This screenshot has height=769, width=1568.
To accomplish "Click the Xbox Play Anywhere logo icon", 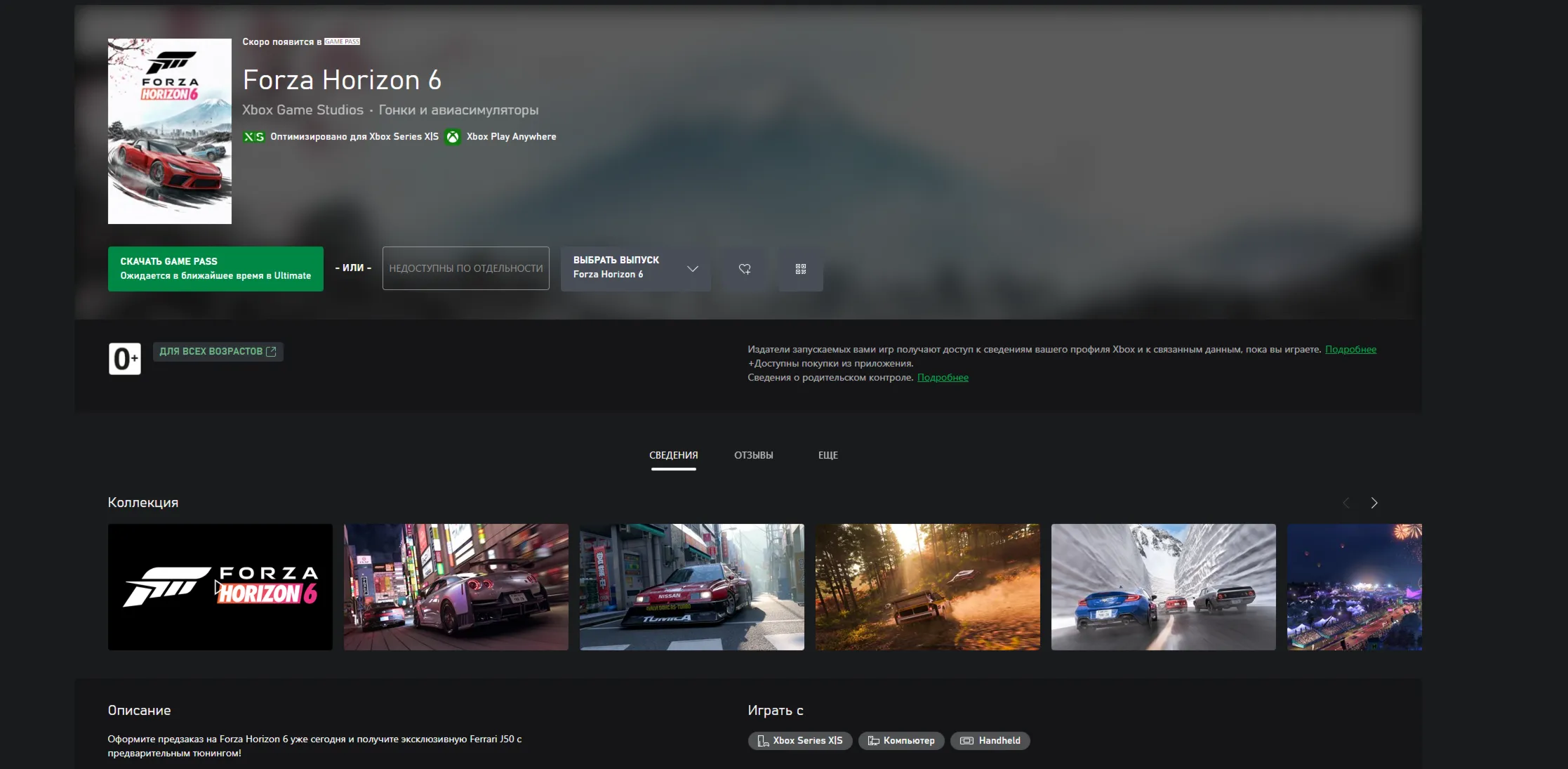I will [x=453, y=137].
